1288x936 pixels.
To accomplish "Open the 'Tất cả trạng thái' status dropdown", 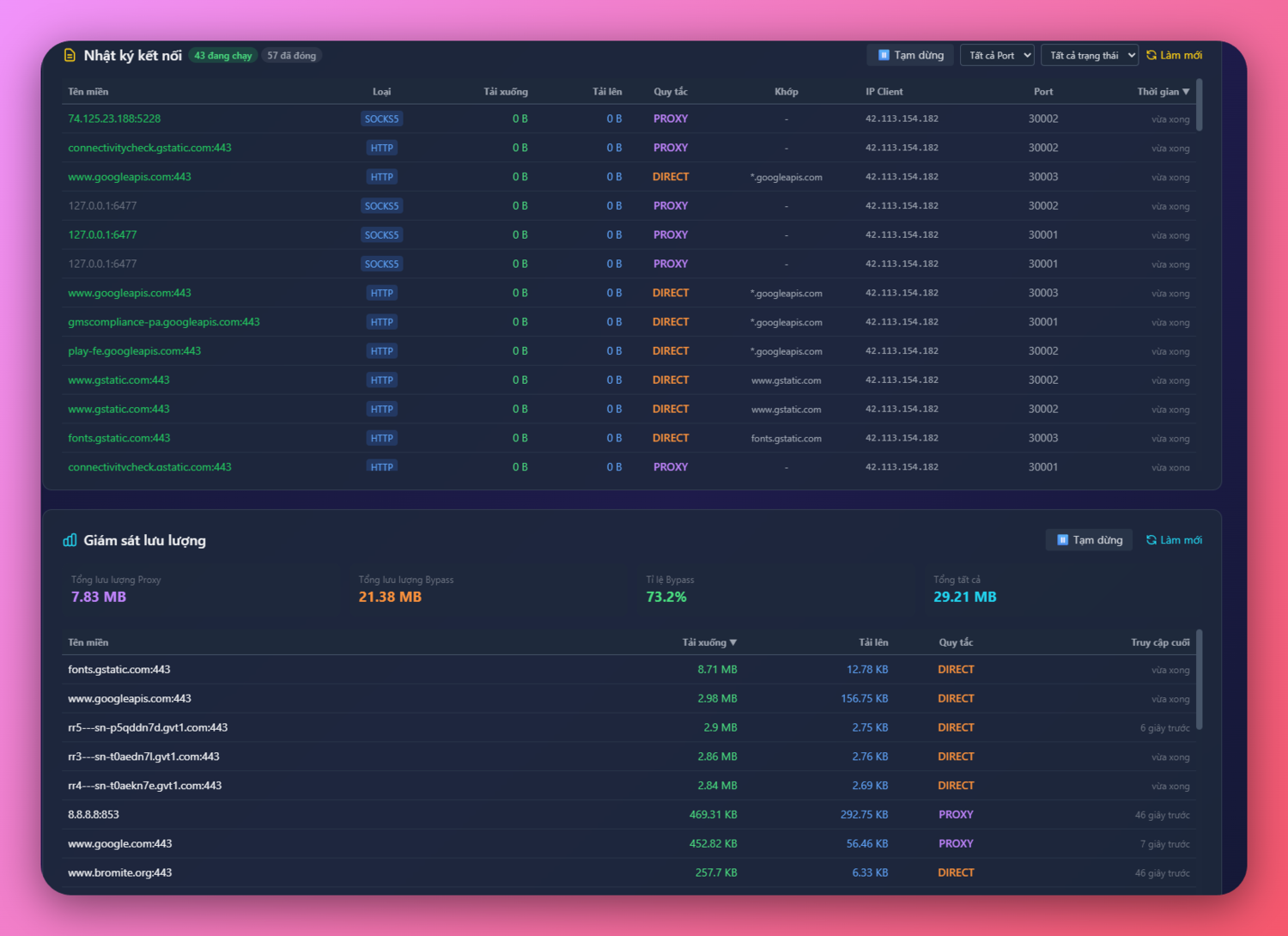I will pos(1090,56).
